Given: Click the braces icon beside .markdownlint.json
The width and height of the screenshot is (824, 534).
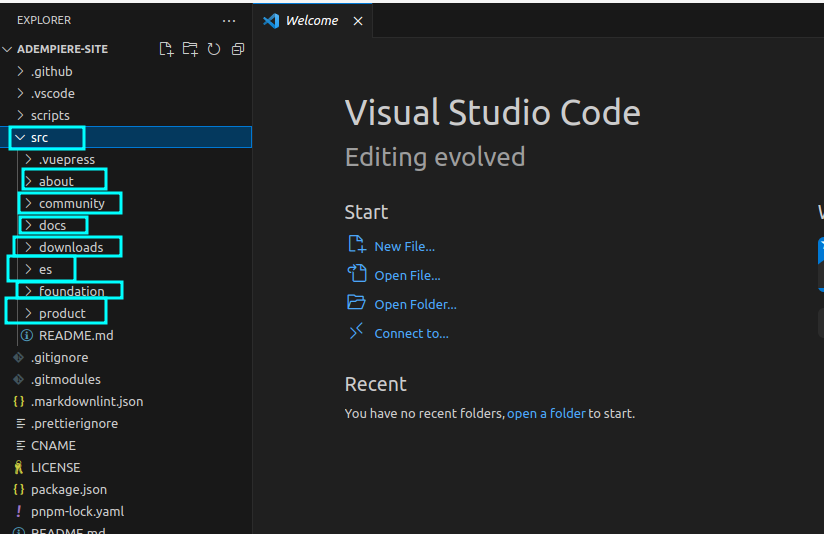Looking at the screenshot, I should (x=19, y=402).
